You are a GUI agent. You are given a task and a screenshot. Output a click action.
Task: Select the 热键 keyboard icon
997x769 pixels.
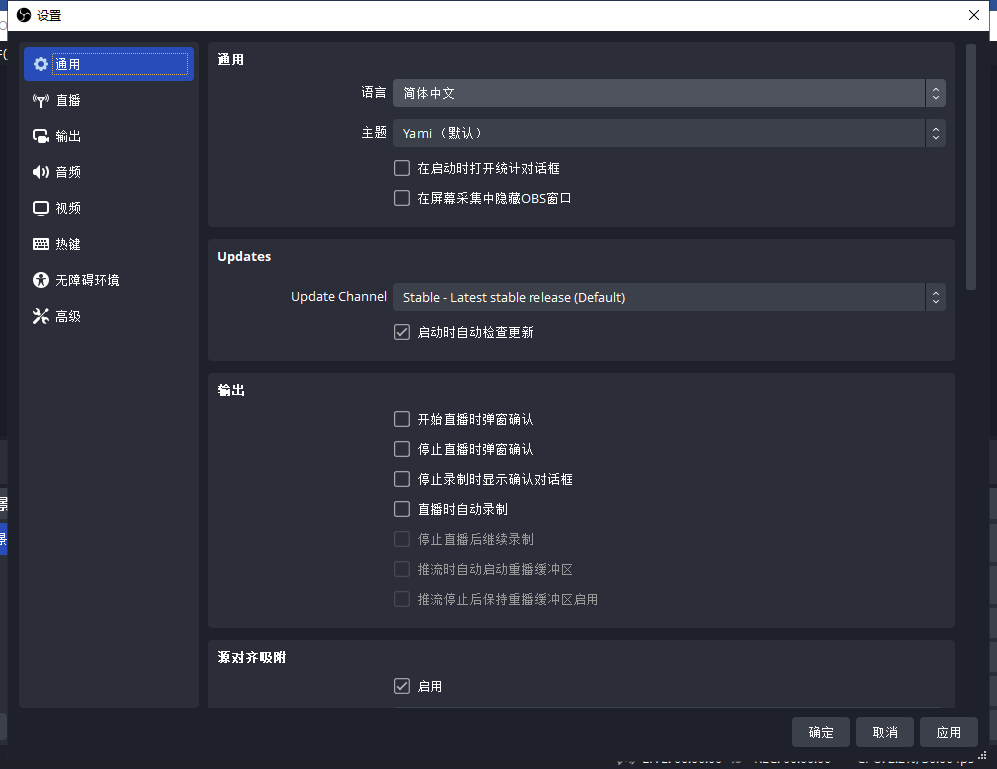click(40, 244)
